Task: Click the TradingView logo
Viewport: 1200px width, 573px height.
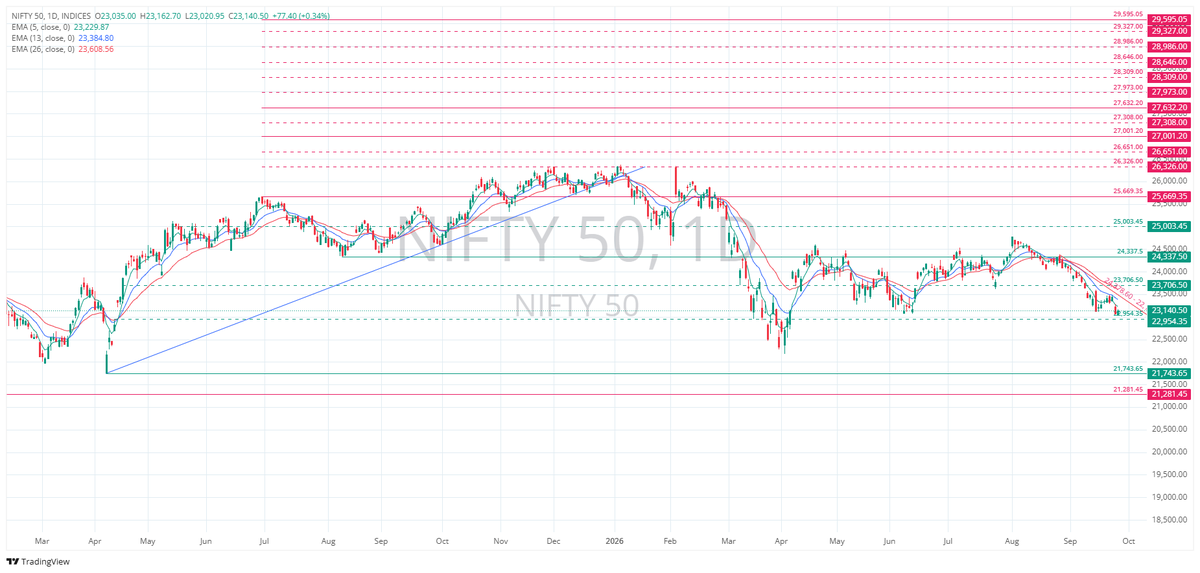Action: tap(40, 562)
